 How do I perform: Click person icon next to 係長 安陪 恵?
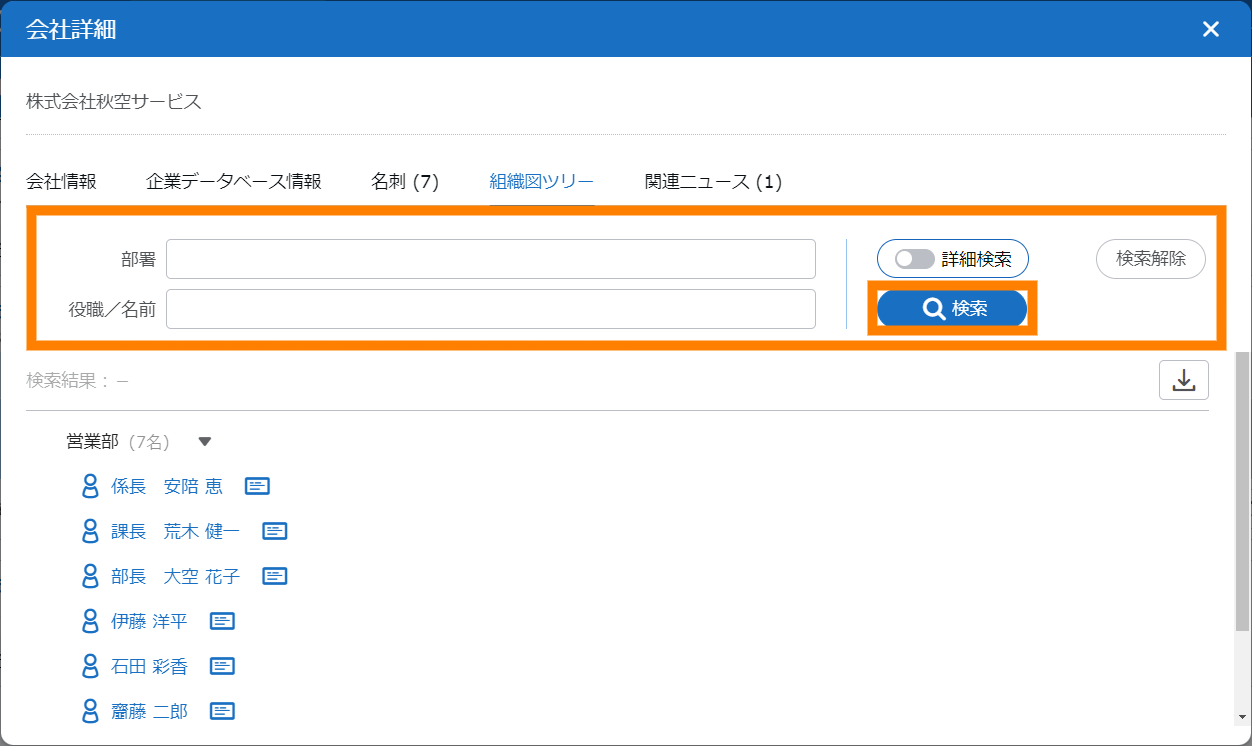[90, 486]
